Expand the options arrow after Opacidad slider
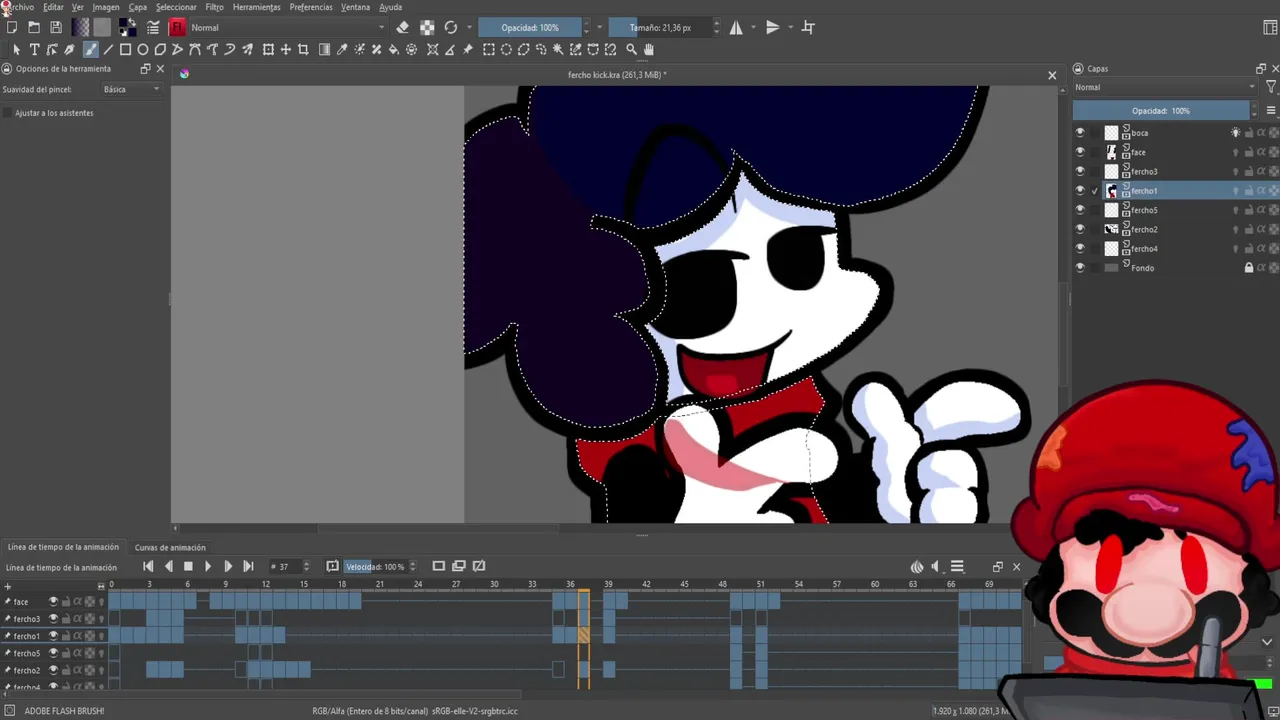Viewport: 1280px width, 720px height. [599, 27]
